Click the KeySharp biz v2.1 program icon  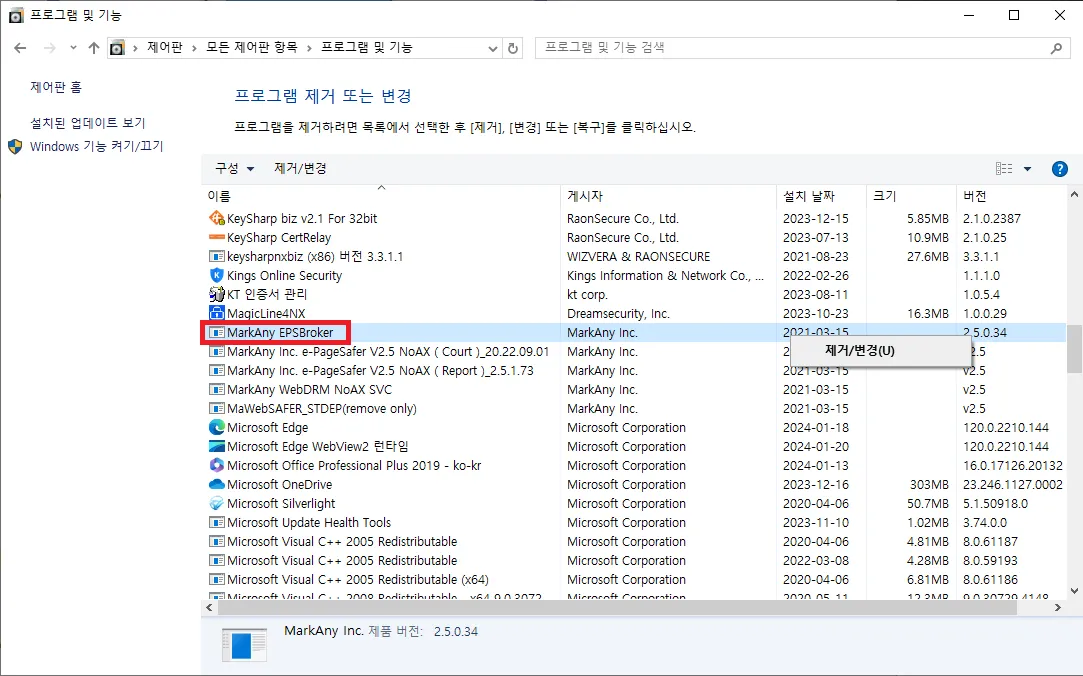pyautogui.click(x=216, y=218)
